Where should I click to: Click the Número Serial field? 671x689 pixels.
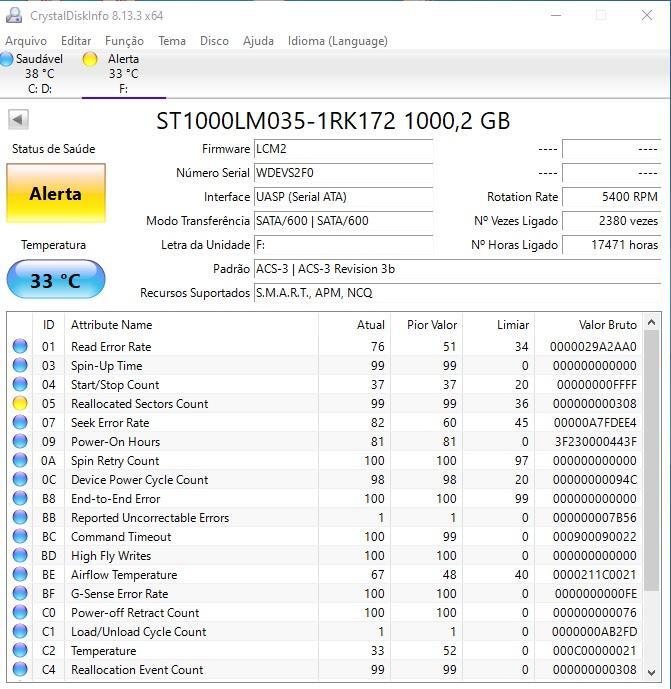pyautogui.click(x=344, y=173)
